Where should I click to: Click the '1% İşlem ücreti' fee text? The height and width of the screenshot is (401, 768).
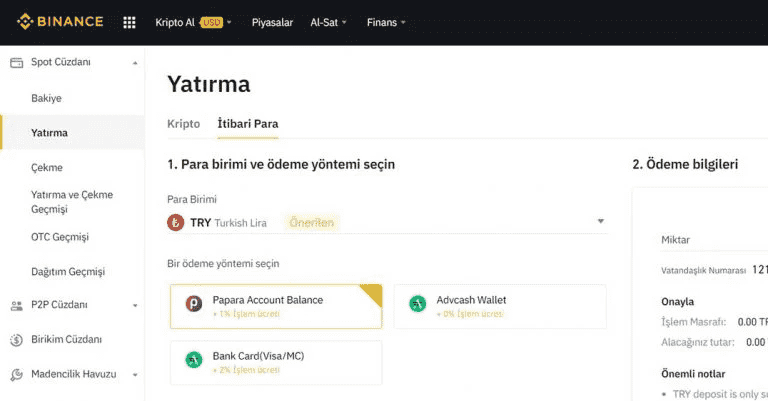click(x=246, y=314)
